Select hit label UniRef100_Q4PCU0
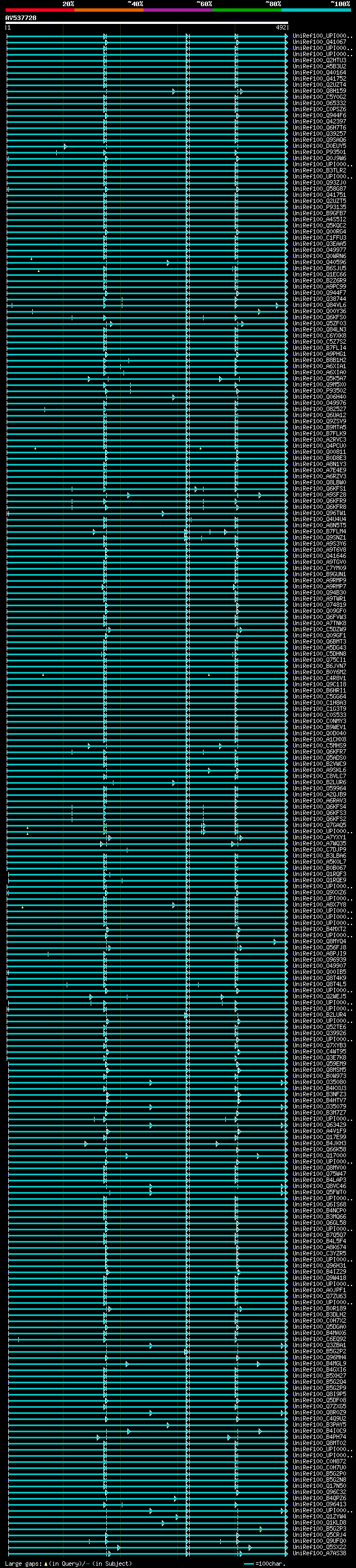This screenshot has height=1568, width=356. click(x=319, y=446)
